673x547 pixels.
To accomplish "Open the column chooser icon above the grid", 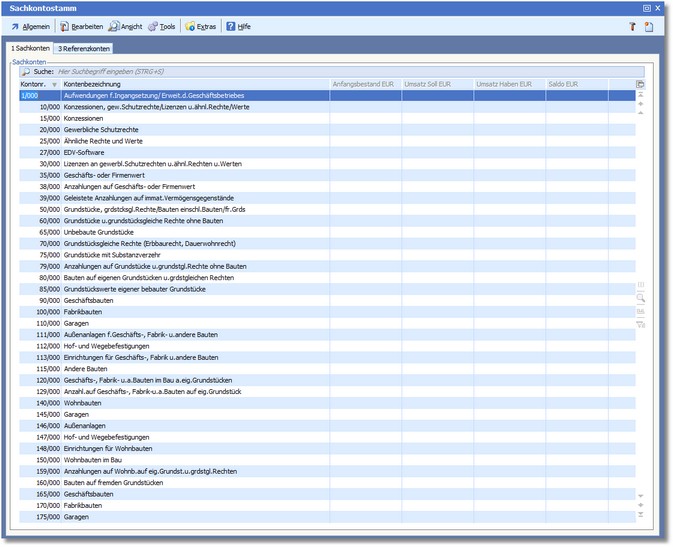I will tap(640, 84).
